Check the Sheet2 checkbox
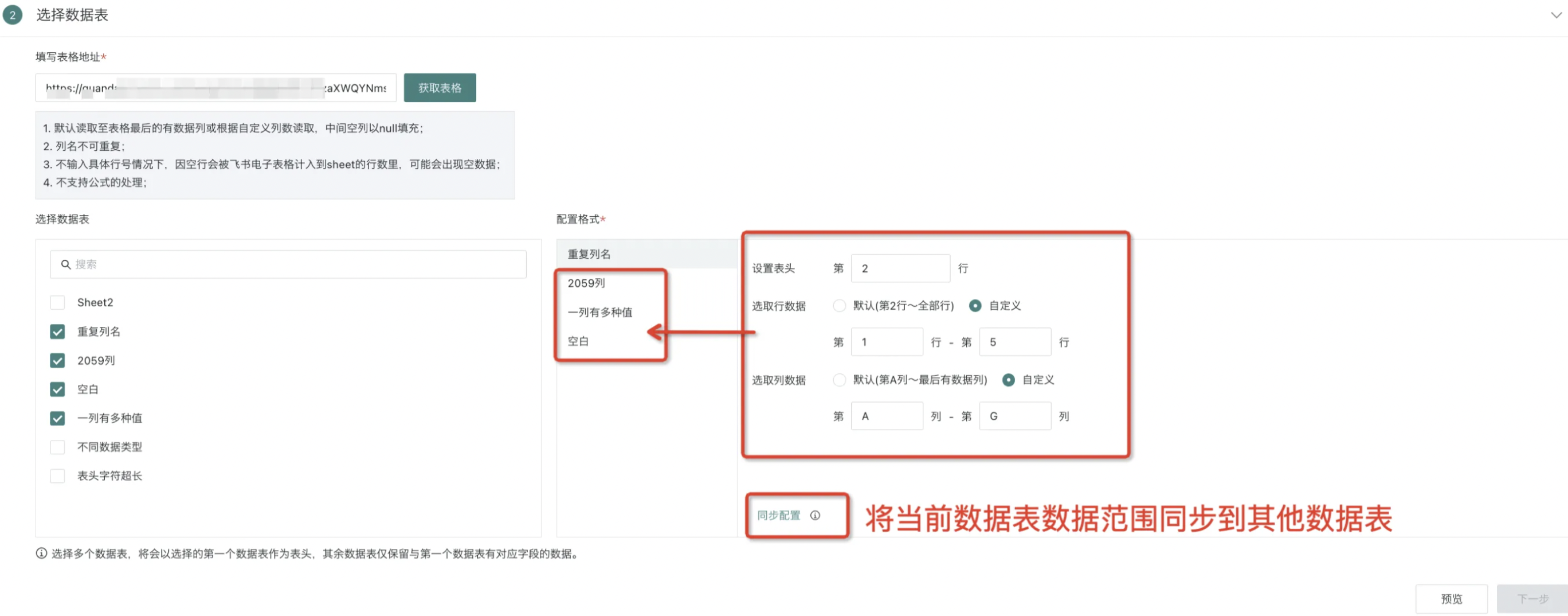 [57, 302]
